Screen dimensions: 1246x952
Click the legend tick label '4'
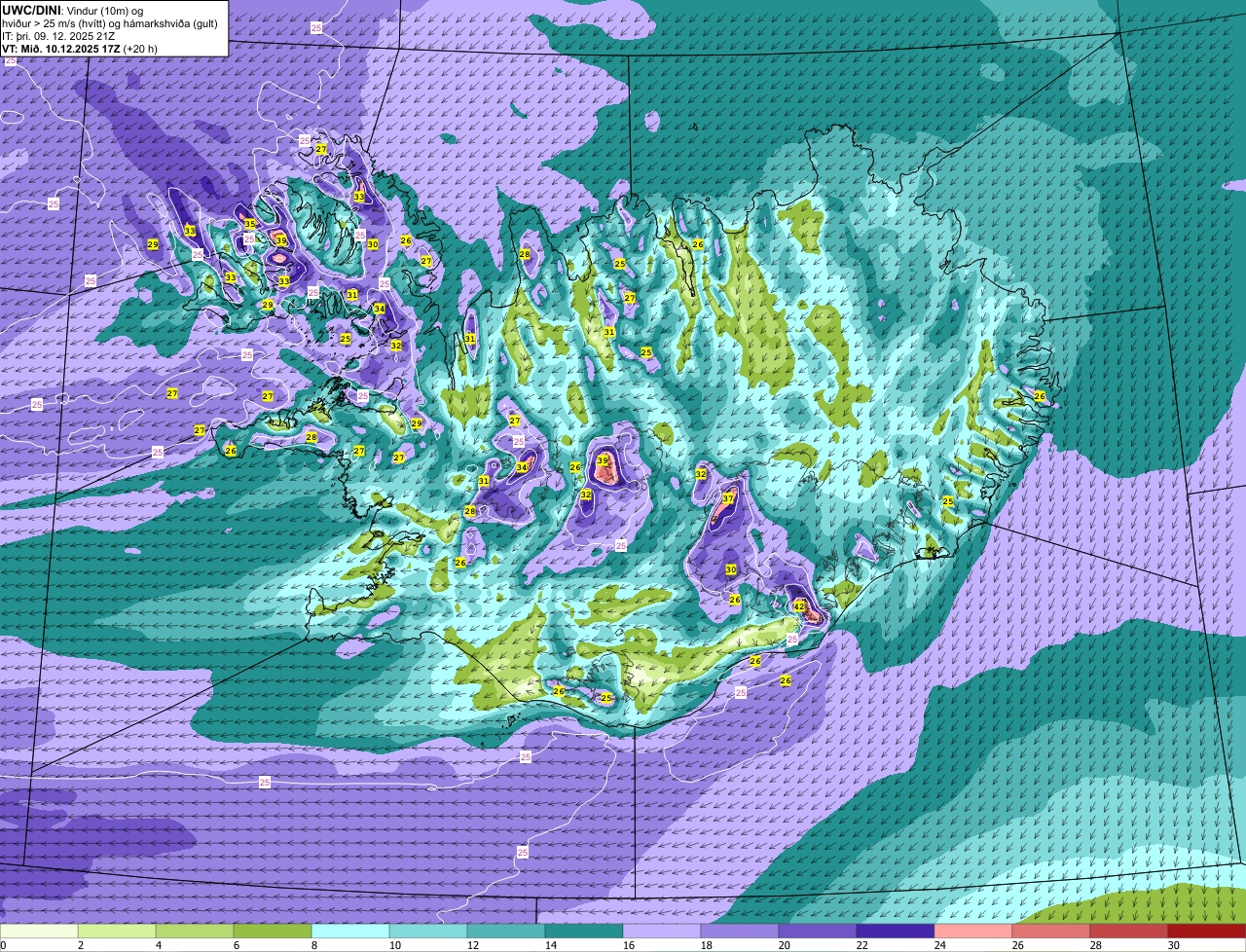coord(158,945)
